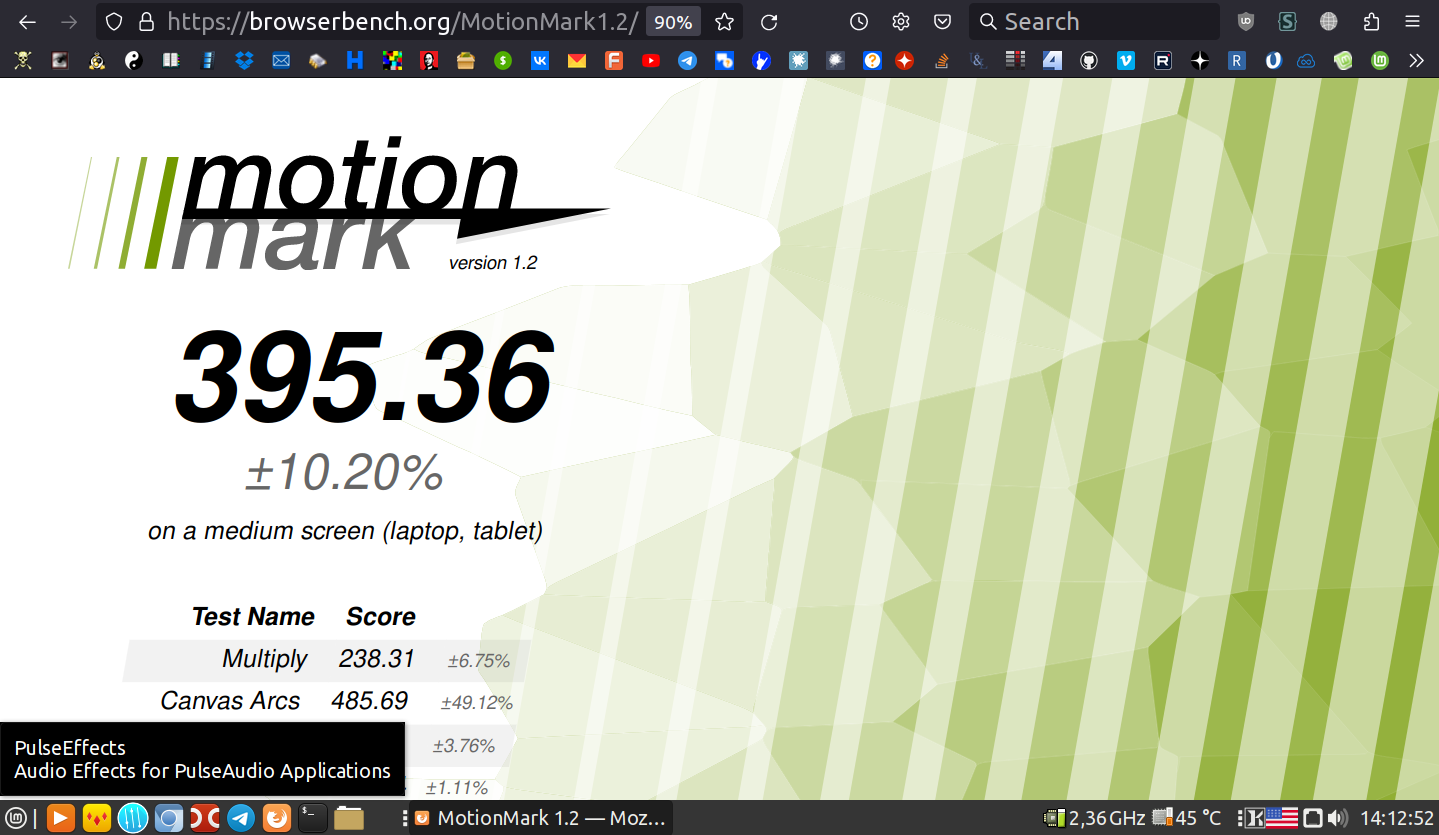Launch the orange media player in taskbar
Viewport: 1439px width, 835px height.
tap(60, 818)
